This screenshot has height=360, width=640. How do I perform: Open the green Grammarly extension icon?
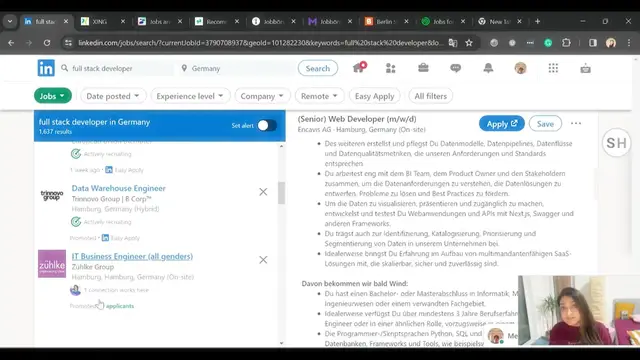point(548,43)
